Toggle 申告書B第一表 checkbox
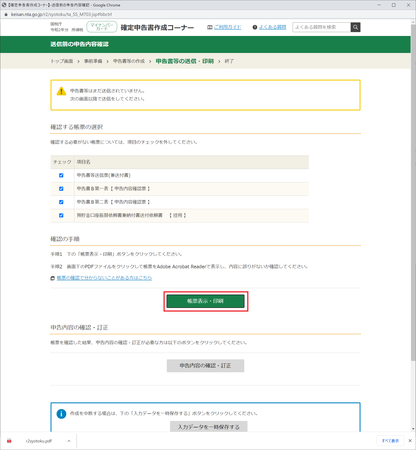Viewport: 416px width, 450px height. (x=61, y=189)
